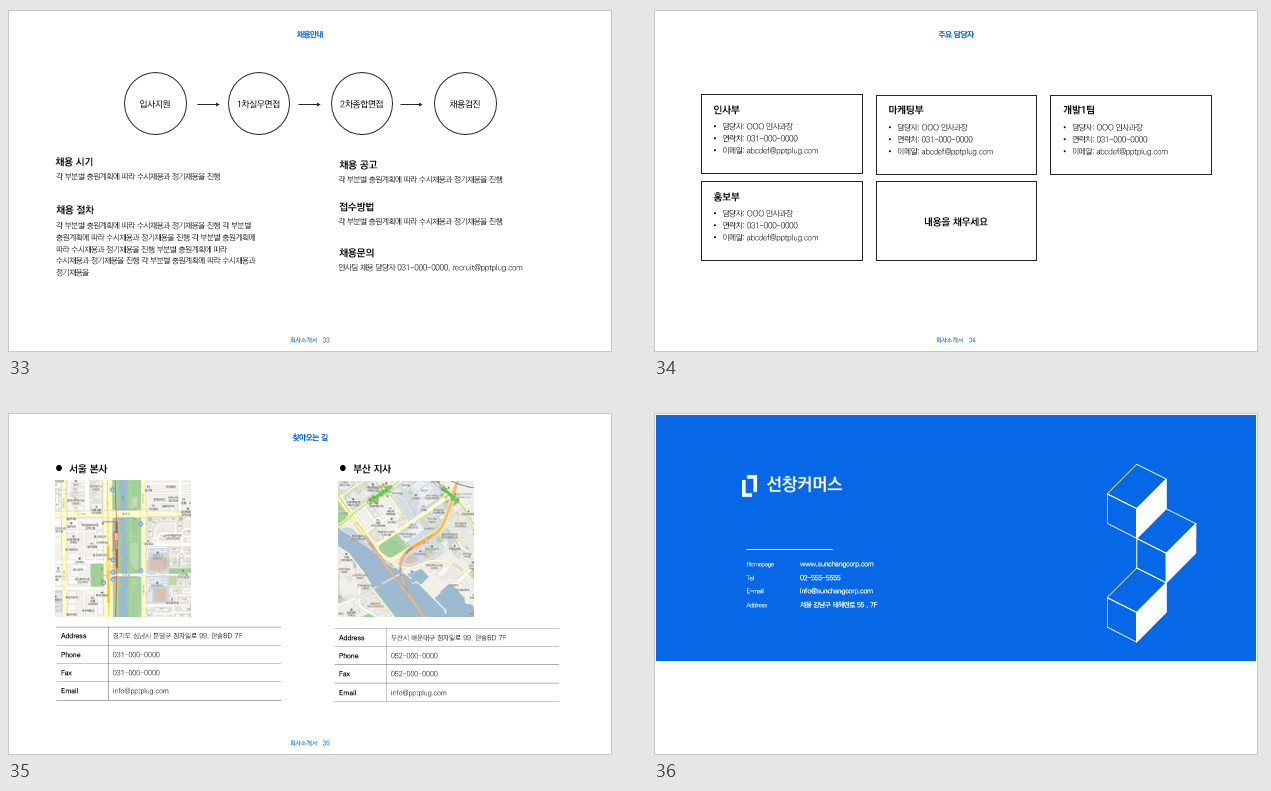1271x791 pixels.
Task: Select the blue 선창커머스 closing slide 36
Action: coord(956,584)
